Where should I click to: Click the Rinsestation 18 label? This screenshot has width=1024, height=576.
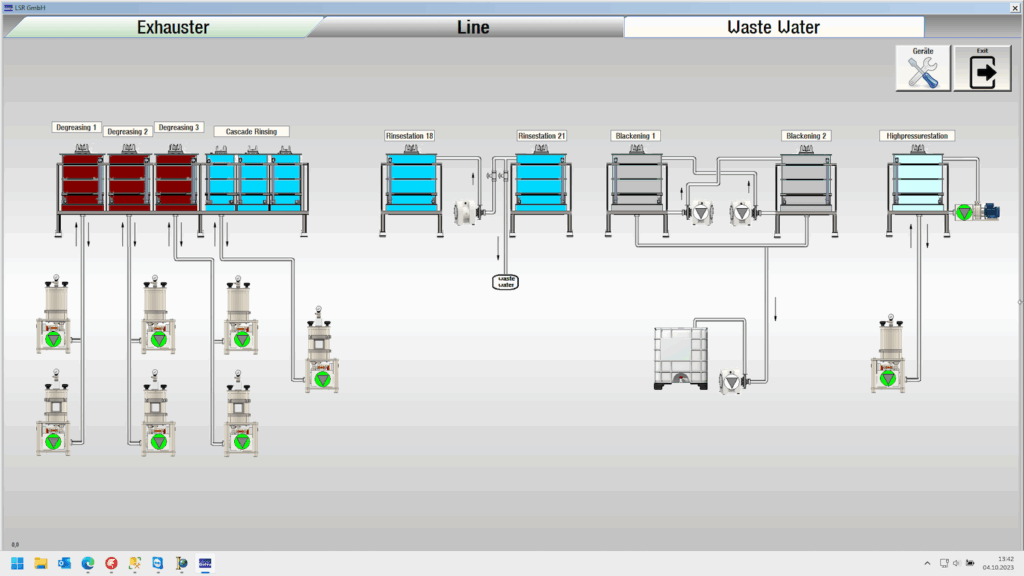409,136
